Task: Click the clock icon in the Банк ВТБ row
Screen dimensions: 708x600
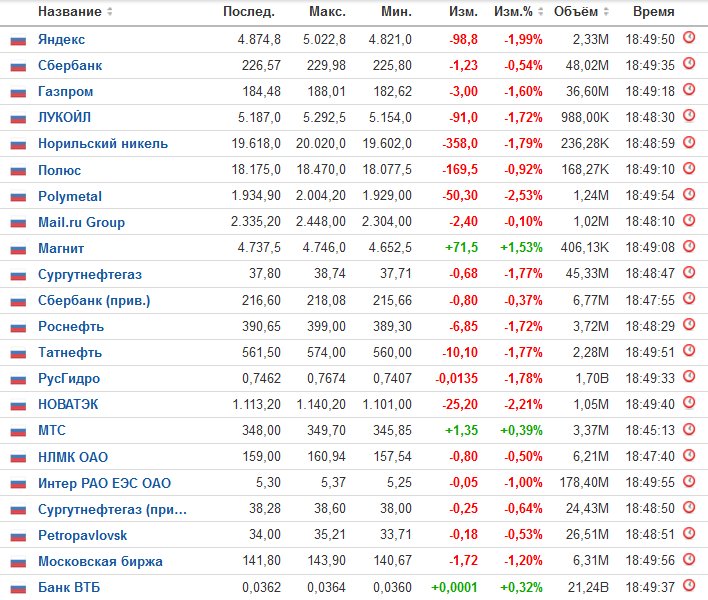Action: (689, 586)
